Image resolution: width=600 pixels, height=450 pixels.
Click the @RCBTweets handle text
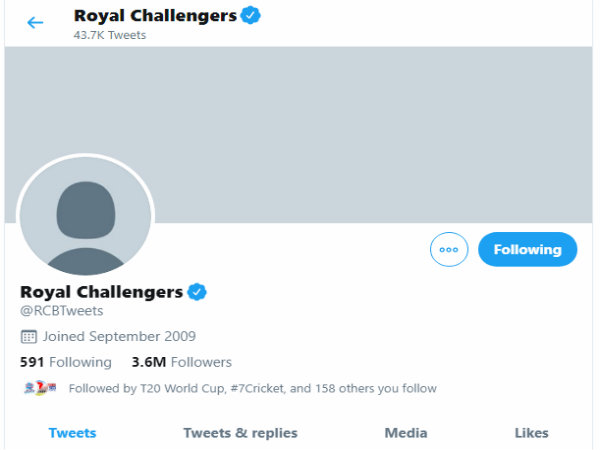(x=62, y=311)
